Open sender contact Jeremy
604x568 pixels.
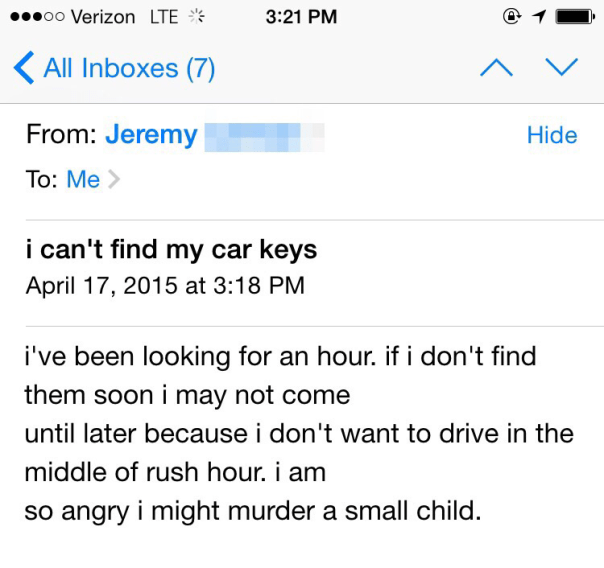point(151,135)
